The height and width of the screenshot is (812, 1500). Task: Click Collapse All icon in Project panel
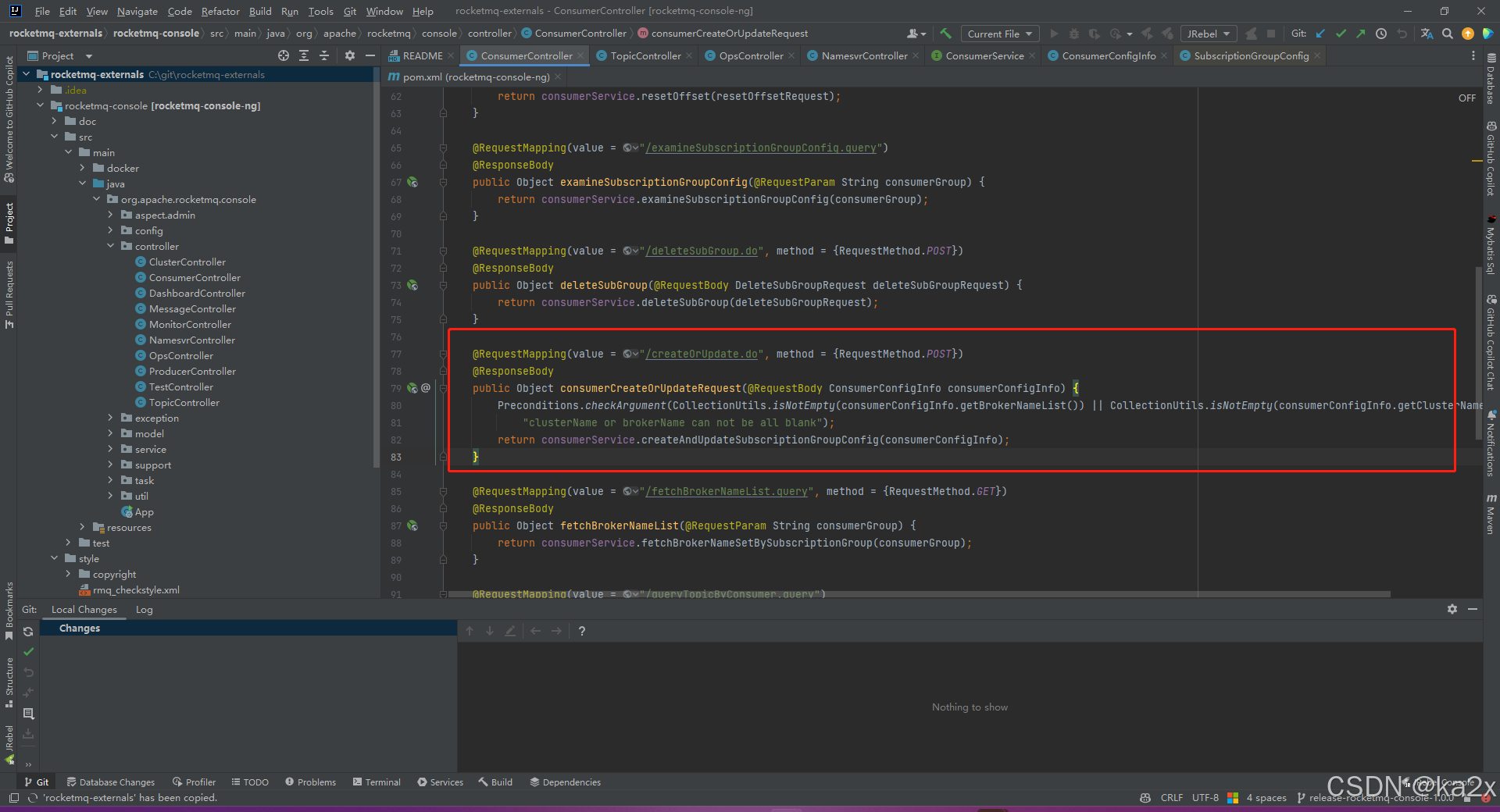tap(324, 55)
